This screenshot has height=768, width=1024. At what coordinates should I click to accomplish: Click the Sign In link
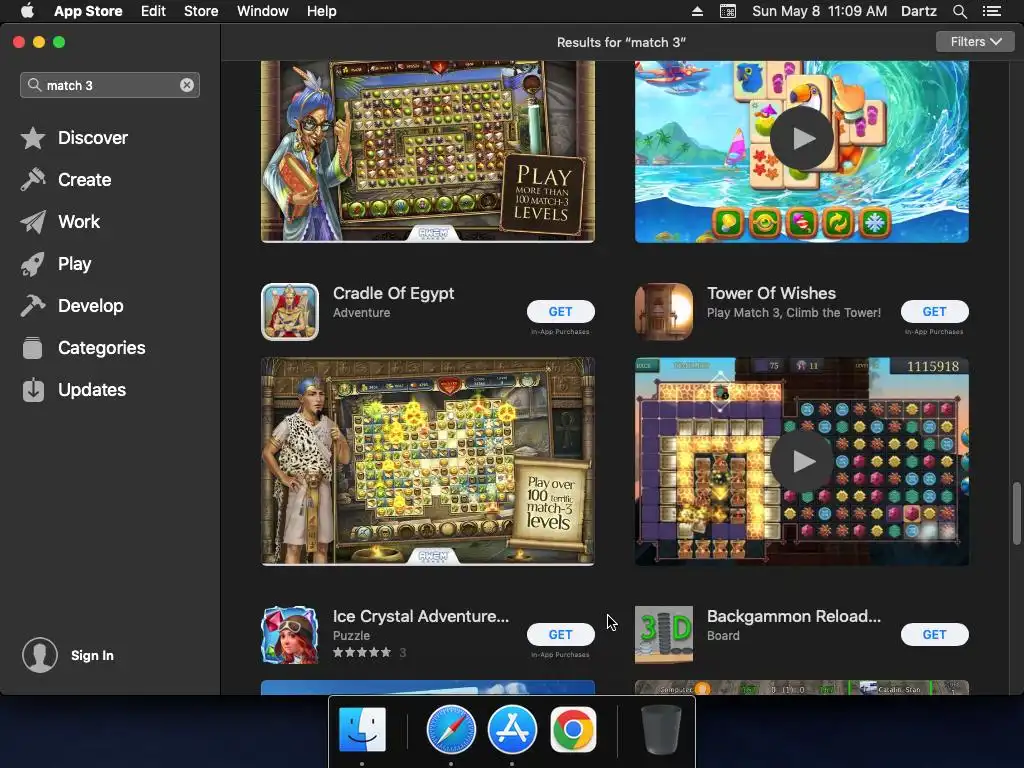92,655
